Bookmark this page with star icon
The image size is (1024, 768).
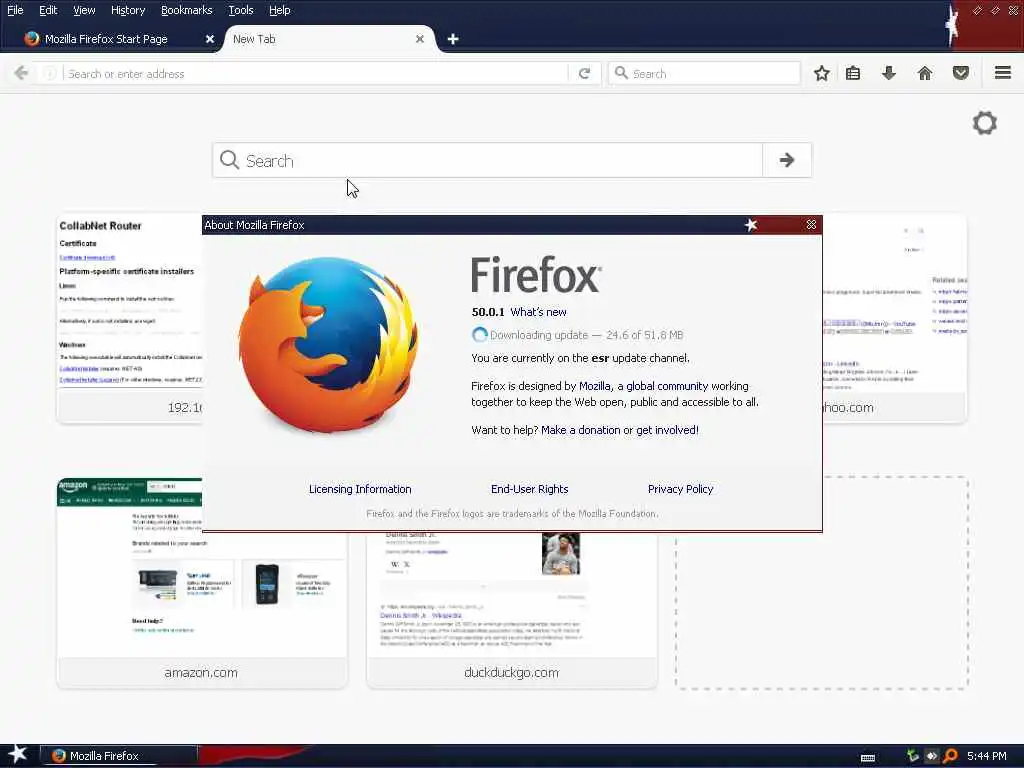[x=822, y=73]
